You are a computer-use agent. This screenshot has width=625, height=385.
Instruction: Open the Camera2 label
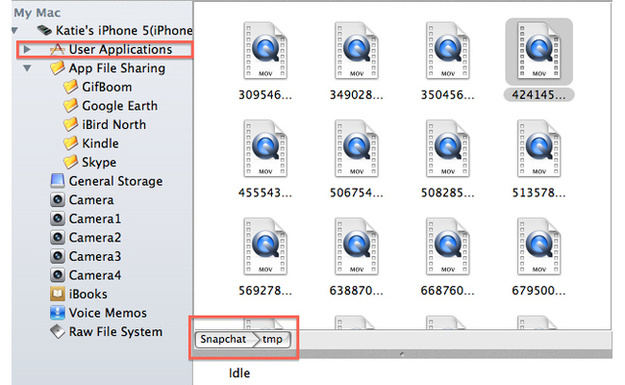point(95,237)
